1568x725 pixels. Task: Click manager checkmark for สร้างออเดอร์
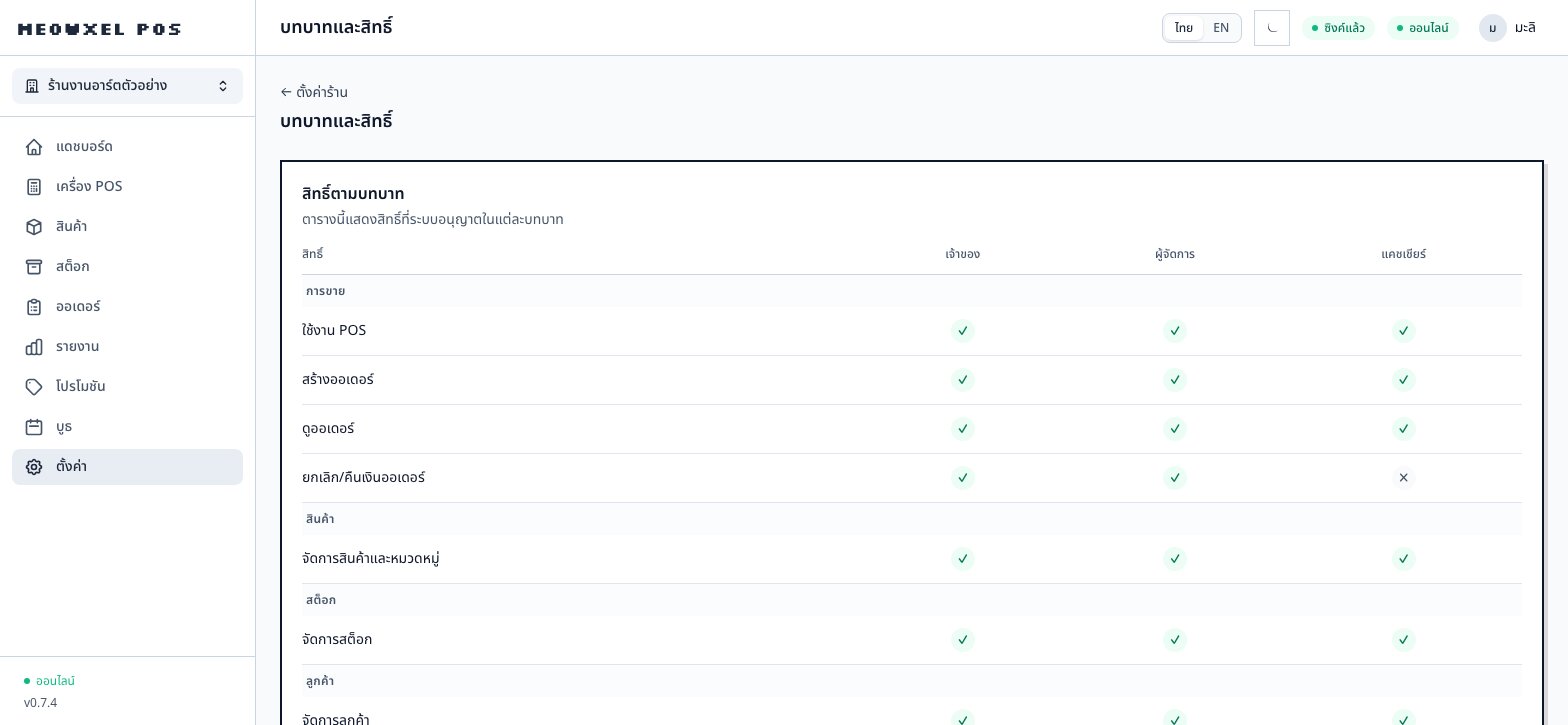pyautogui.click(x=1175, y=380)
